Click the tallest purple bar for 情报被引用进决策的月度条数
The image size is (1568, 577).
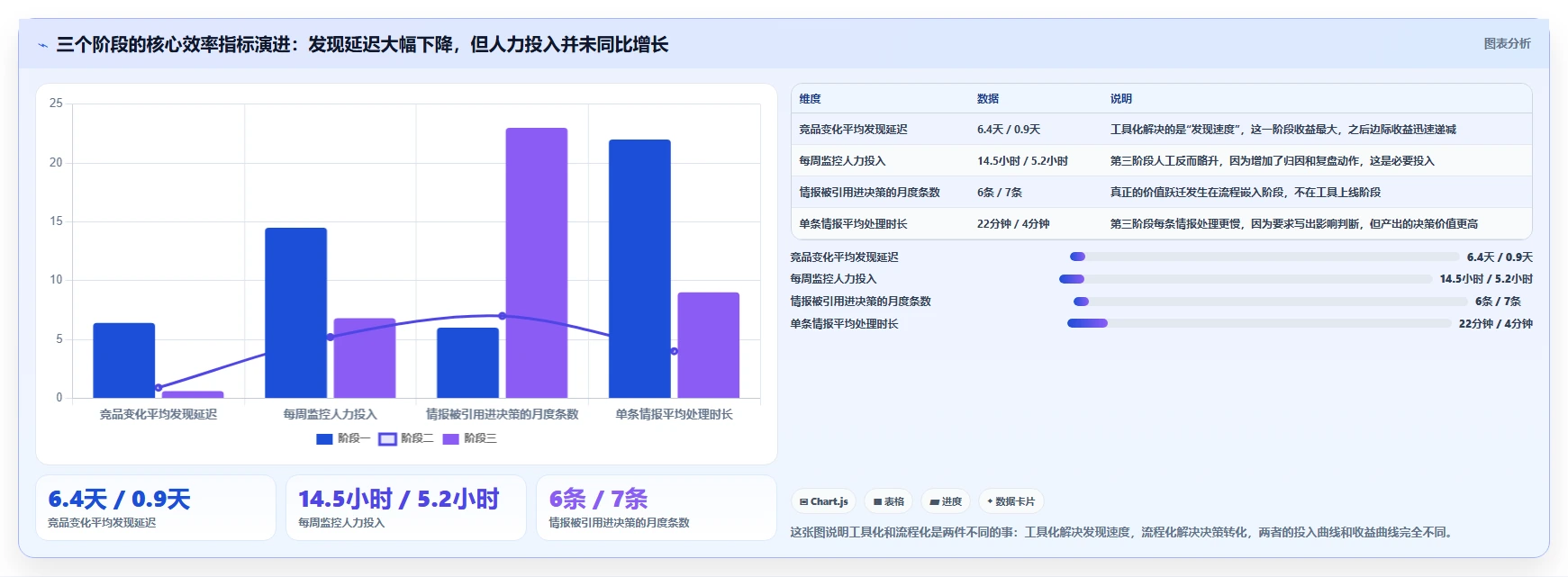537,263
